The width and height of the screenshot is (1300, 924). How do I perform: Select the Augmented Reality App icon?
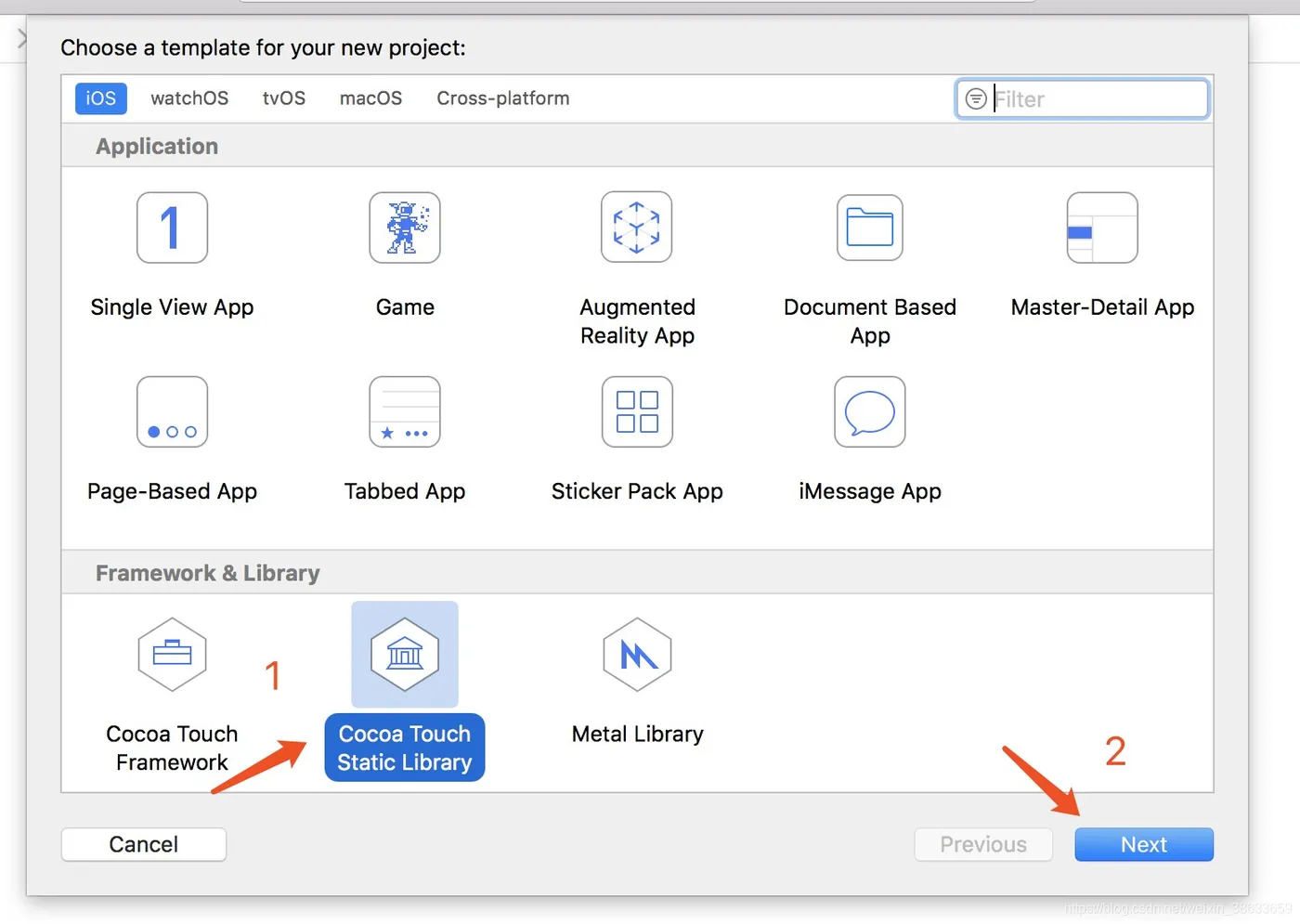point(637,228)
